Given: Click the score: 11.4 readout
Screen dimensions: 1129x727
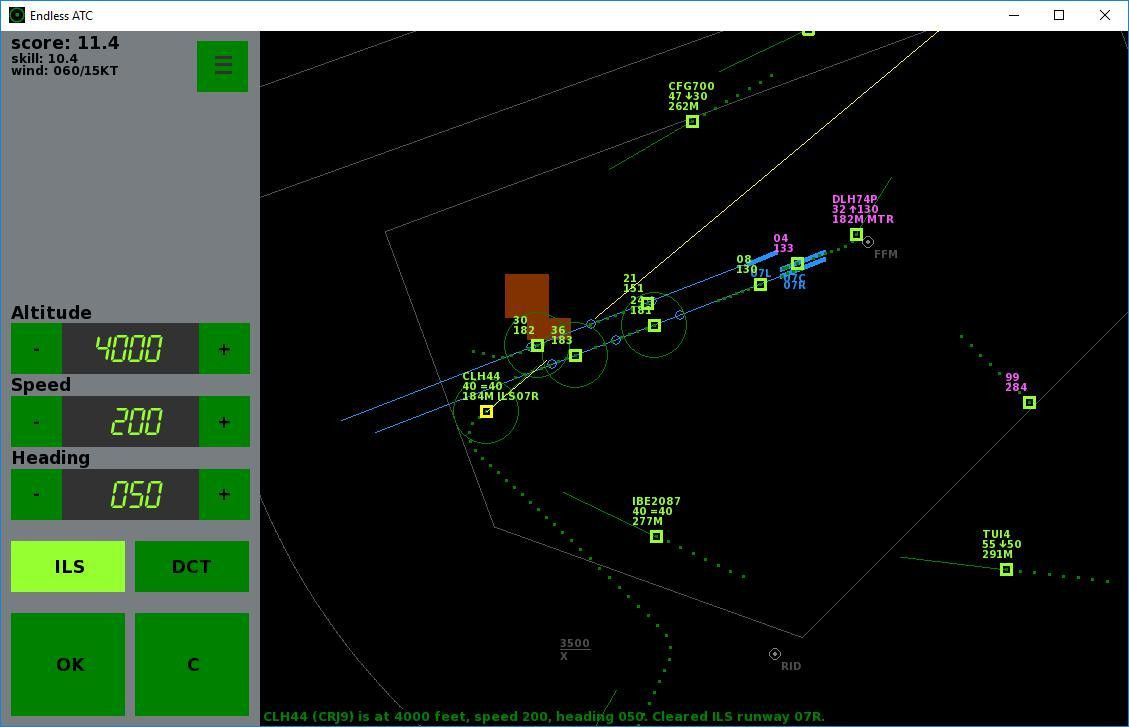Looking at the screenshot, I should (x=65, y=43).
